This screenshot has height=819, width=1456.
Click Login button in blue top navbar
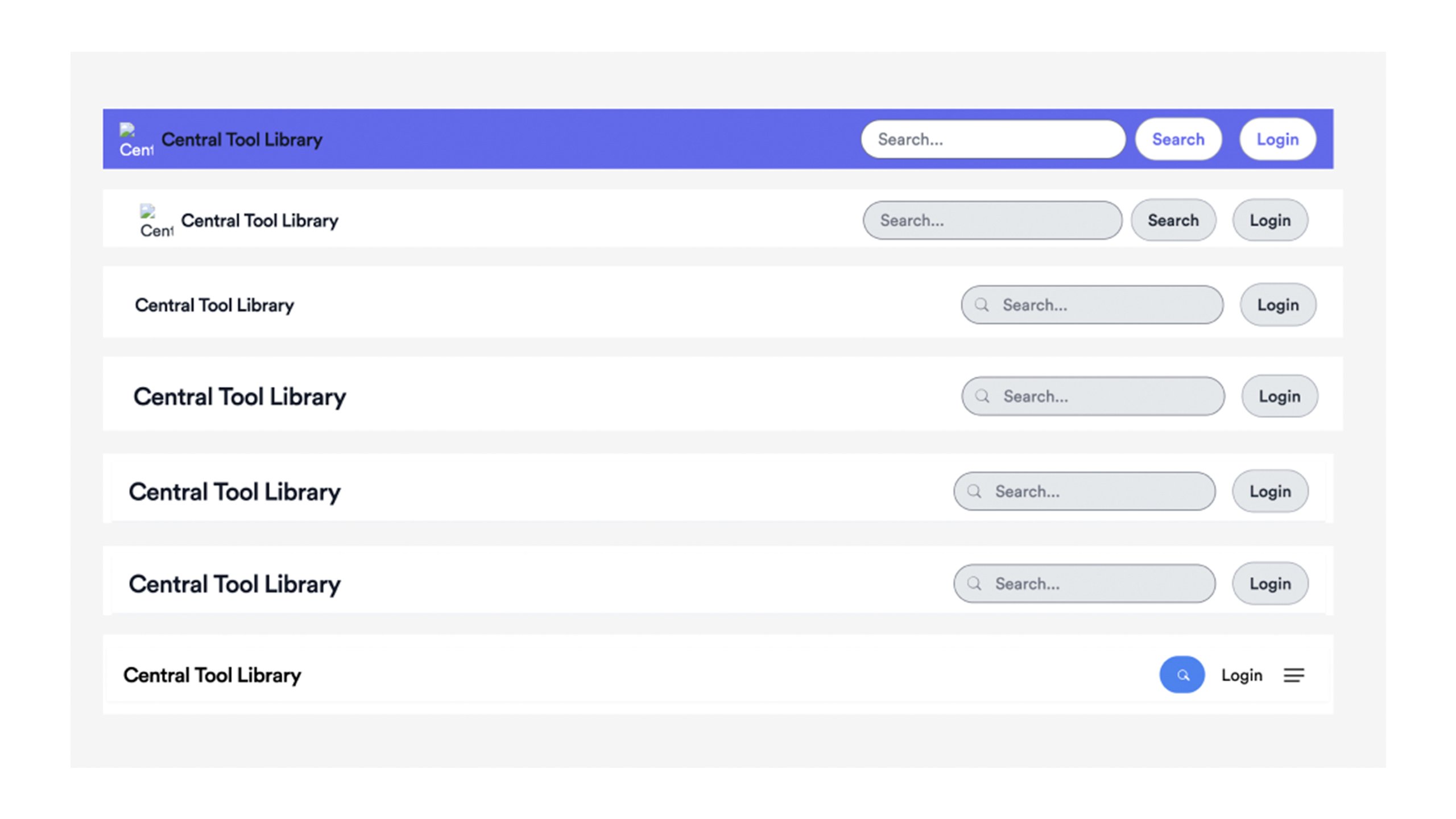coord(1278,139)
